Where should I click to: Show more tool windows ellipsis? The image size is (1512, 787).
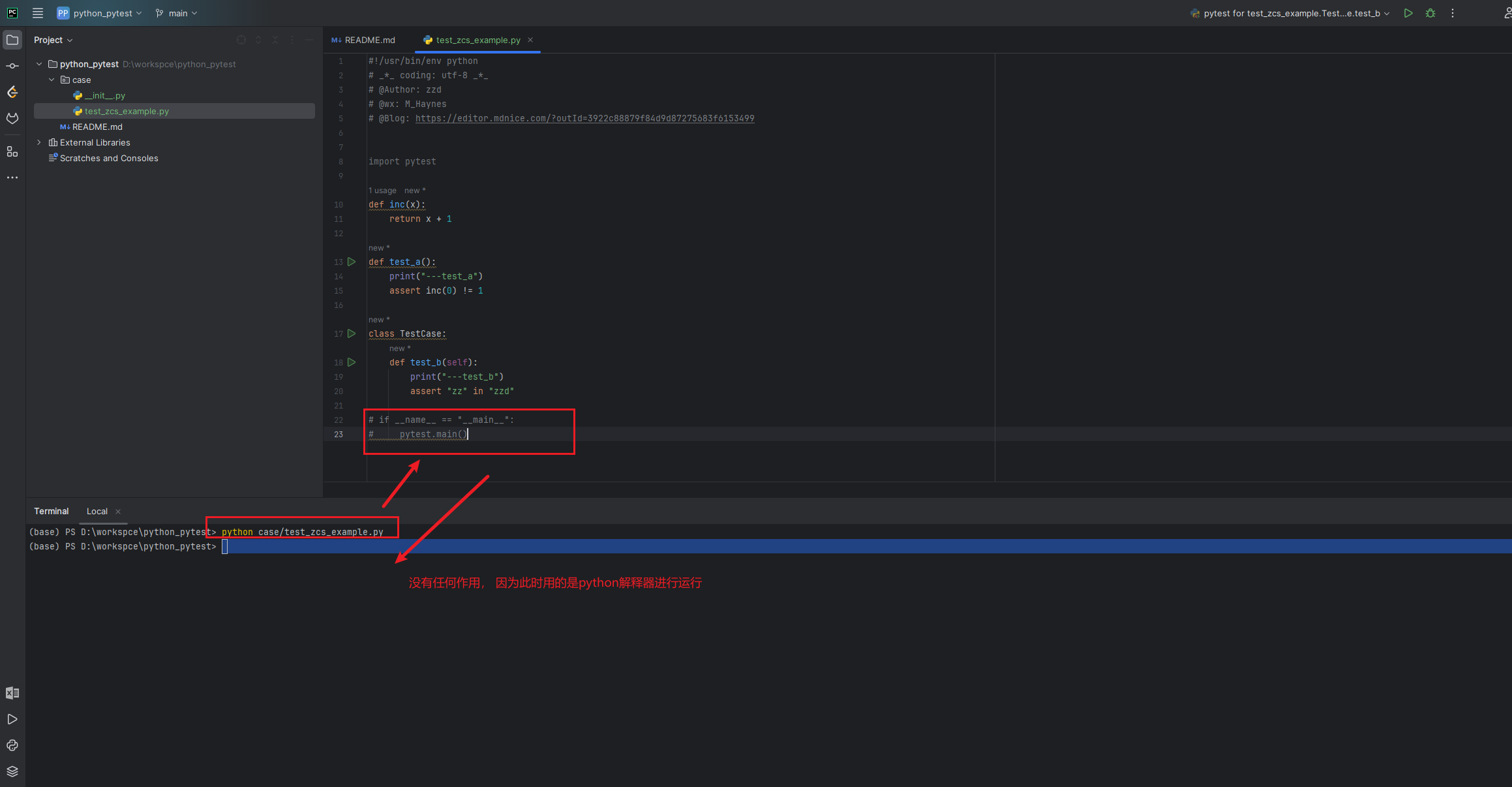[12, 177]
